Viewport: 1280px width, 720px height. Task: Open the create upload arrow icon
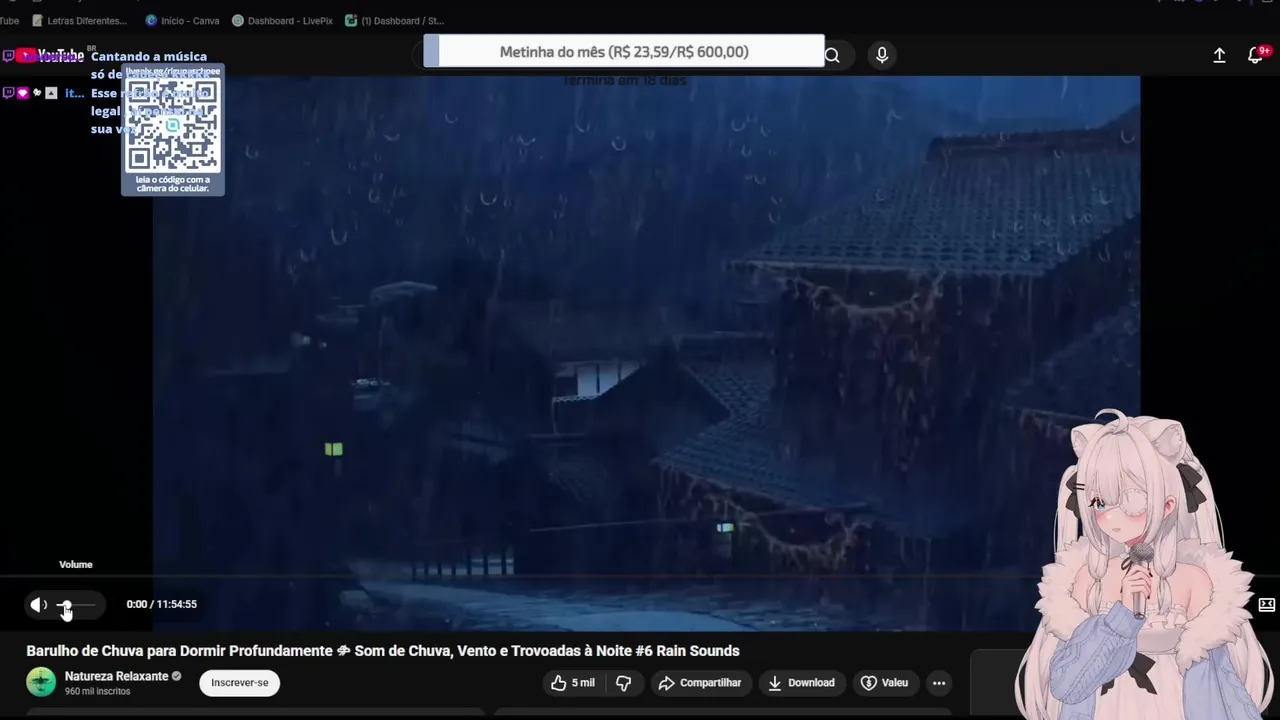pos(1219,56)
